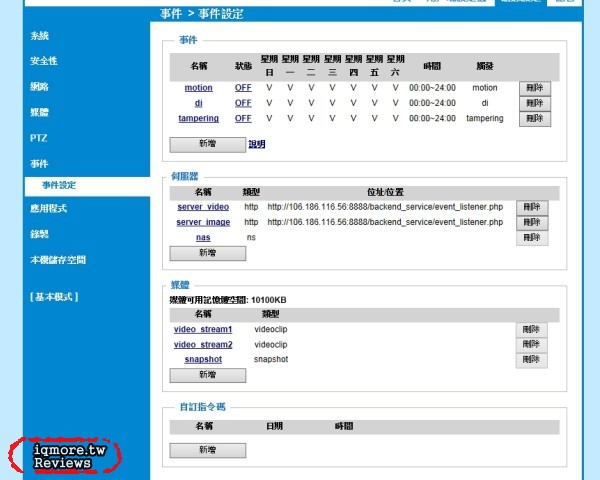Open the 錄製 sidebar menu
The height and width of the screenshot is (480, 600).
pyautogui.click(x=39, y=234)
